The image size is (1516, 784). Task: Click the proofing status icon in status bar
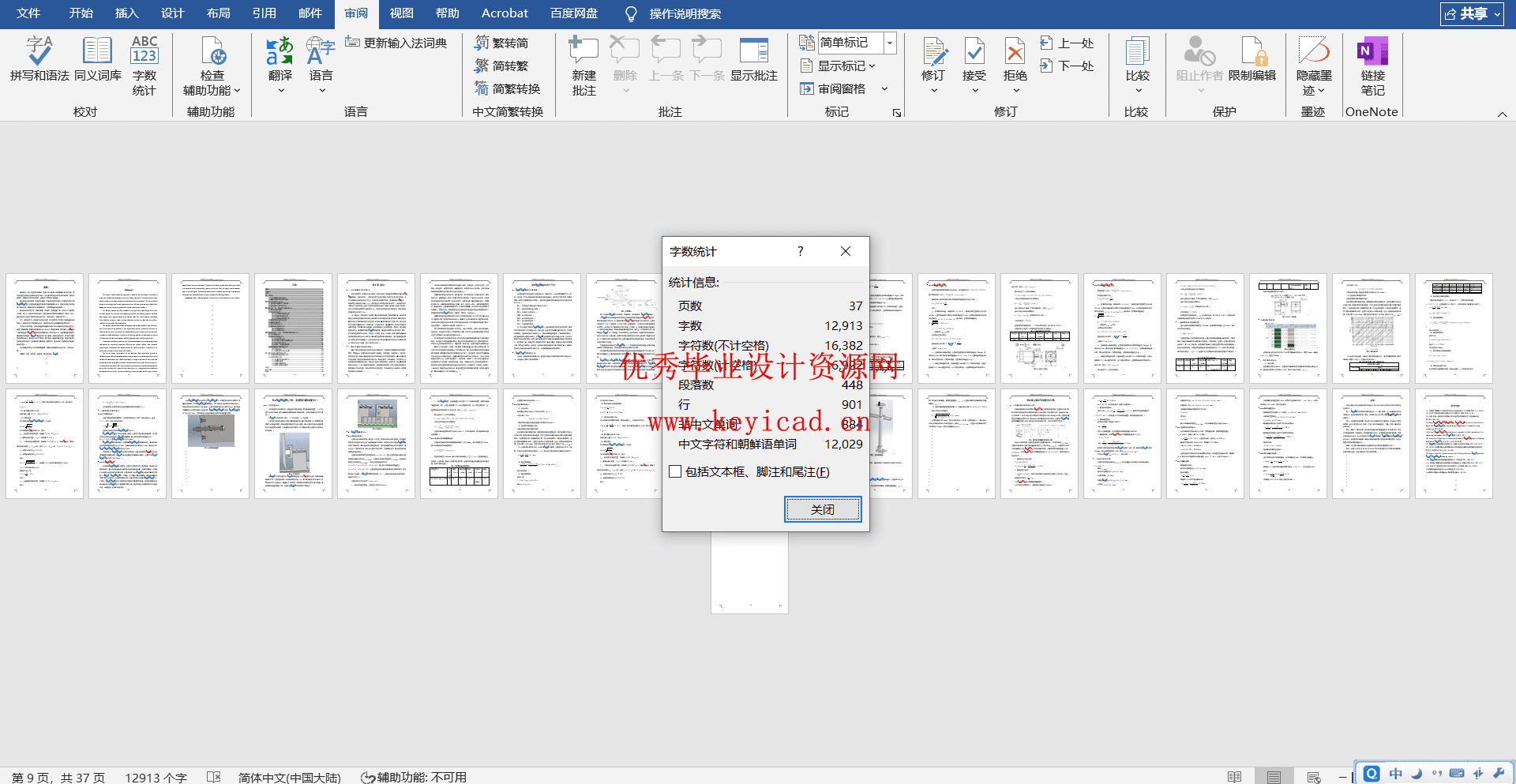pos(214,778)
